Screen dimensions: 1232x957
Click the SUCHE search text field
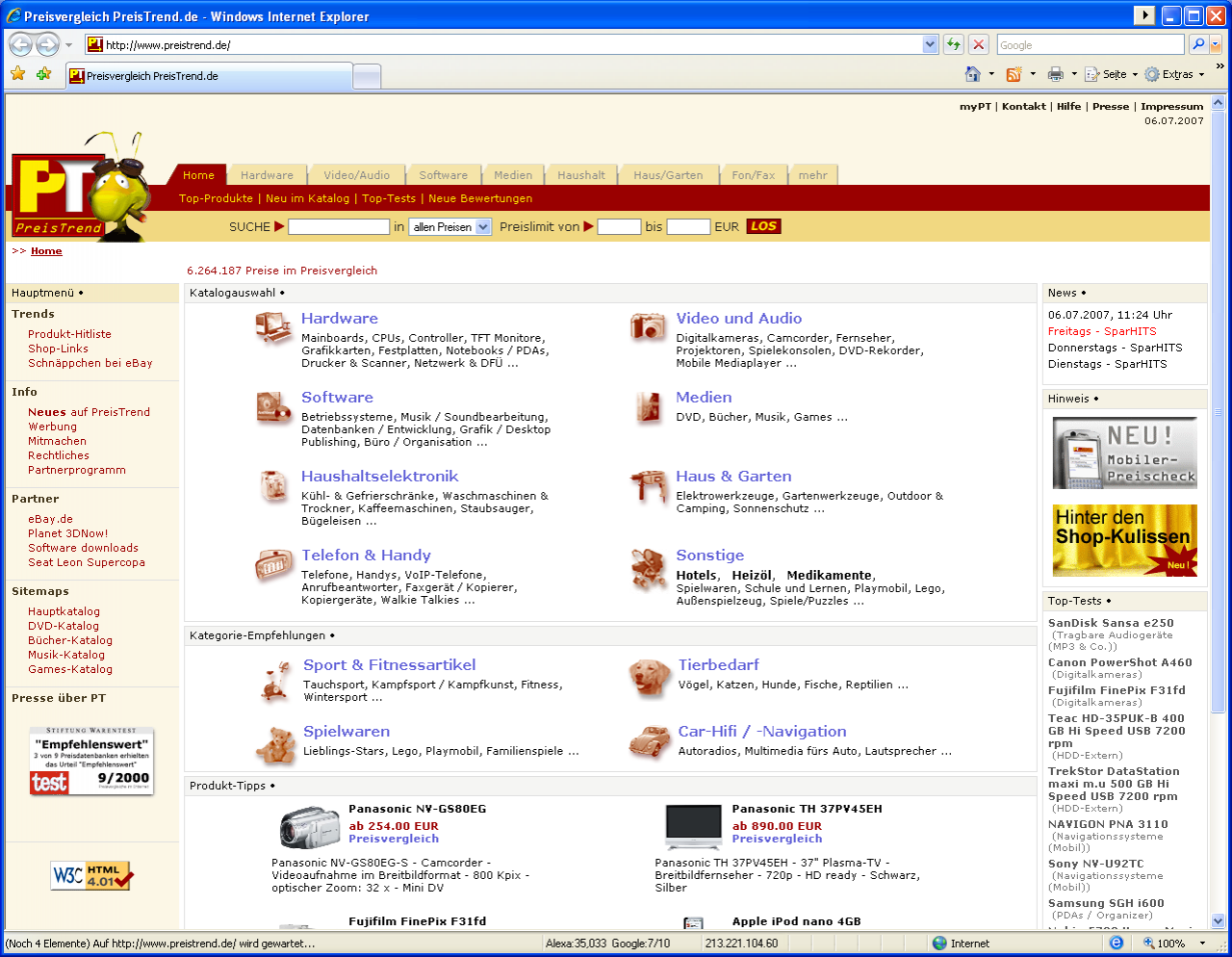click(339, 227)
